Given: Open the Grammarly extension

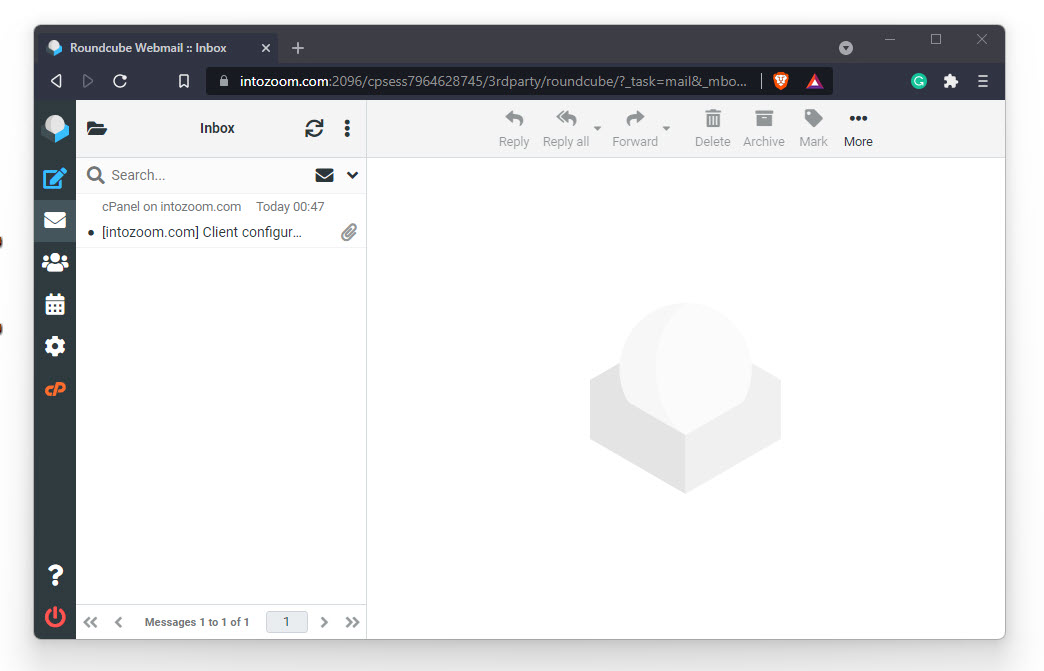Looking at the screenshot, I should [x=919, y=81].
